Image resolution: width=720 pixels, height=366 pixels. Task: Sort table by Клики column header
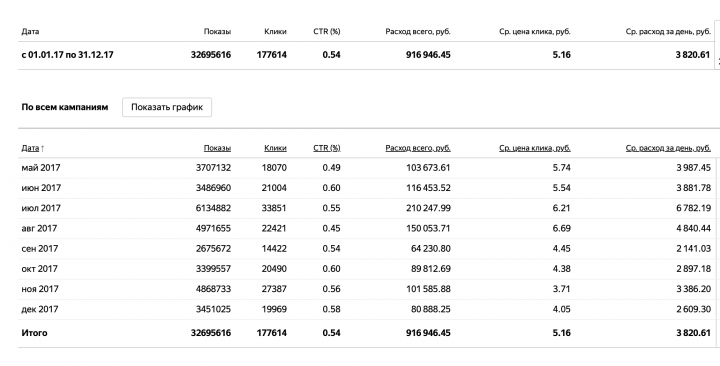(x=275, y=148)
